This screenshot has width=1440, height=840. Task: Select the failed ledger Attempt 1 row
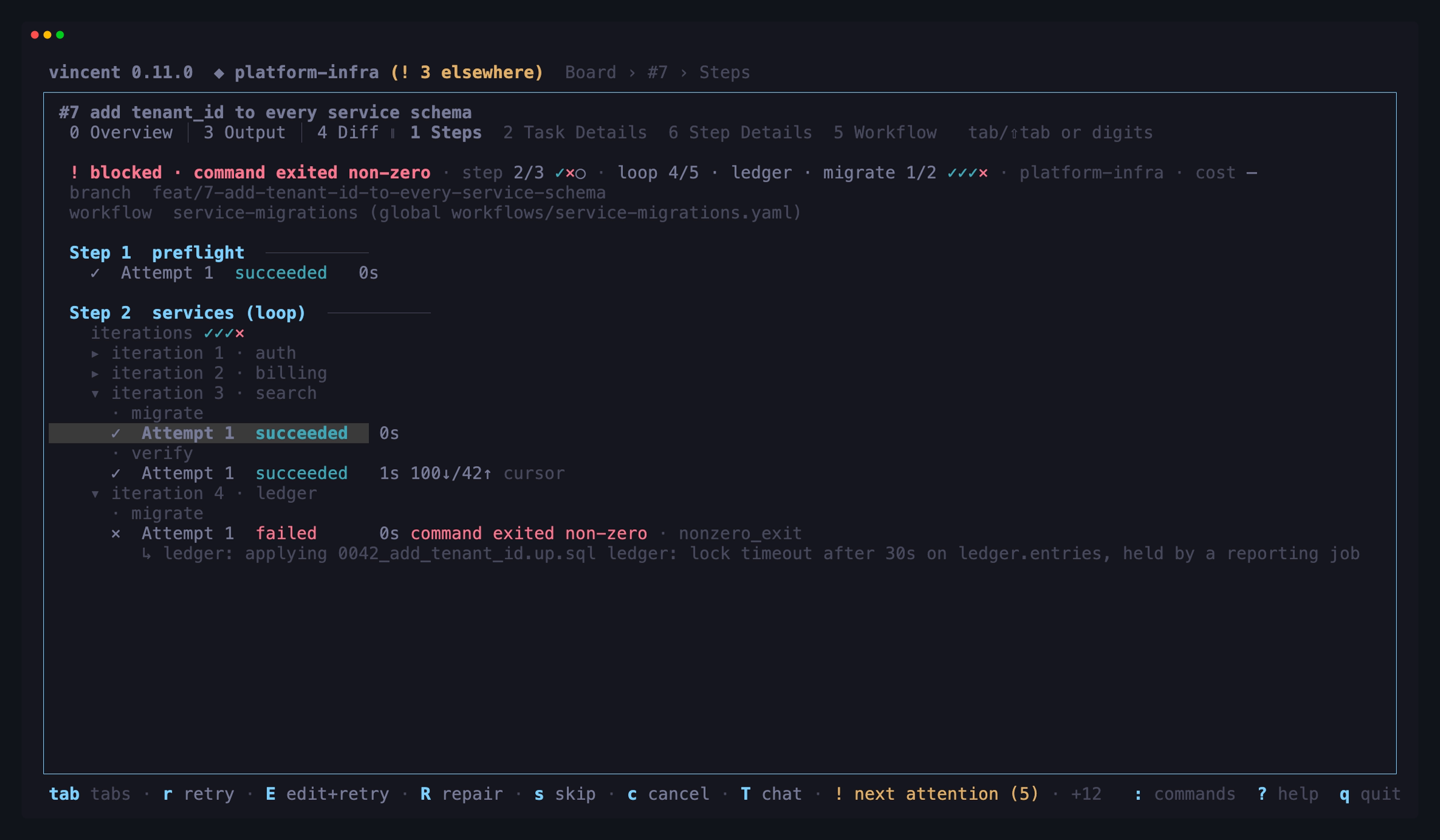(456, 533)
